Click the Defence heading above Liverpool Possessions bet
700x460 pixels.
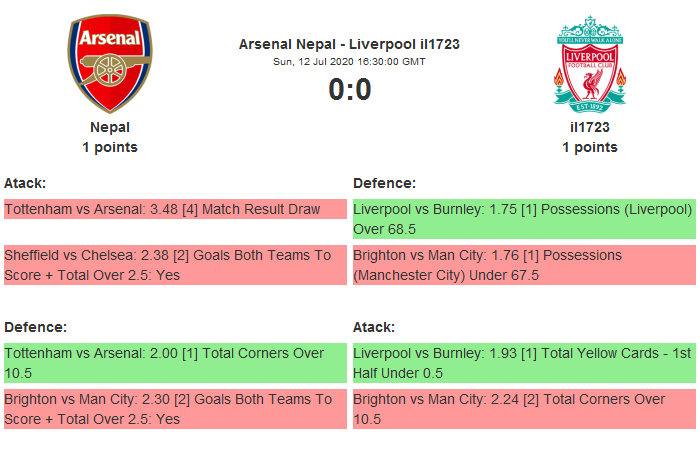pyautogui.click(x=384, y=183)
